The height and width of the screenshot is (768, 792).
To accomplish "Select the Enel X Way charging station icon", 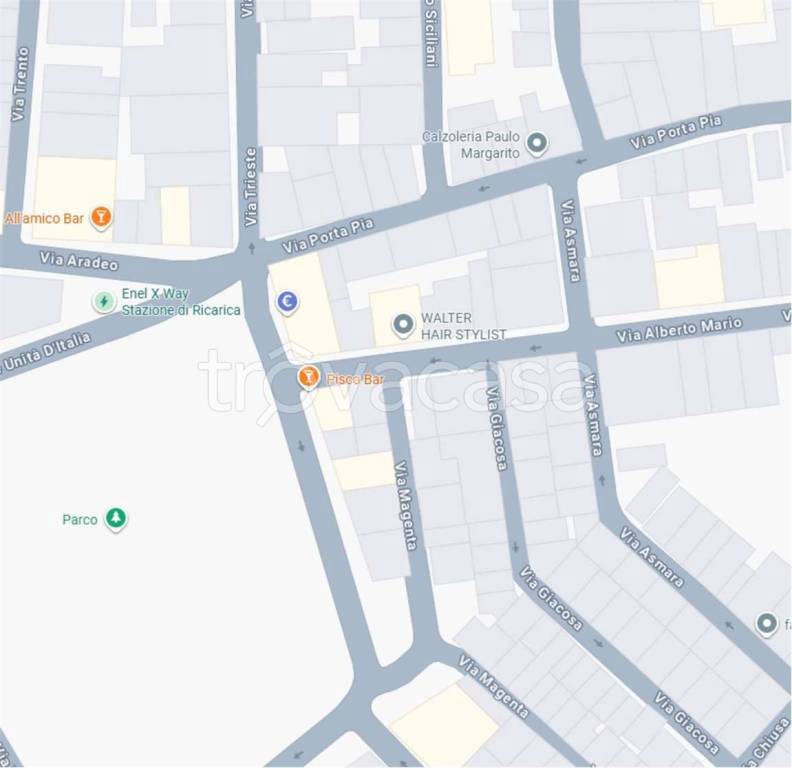I will click(104, 302).
